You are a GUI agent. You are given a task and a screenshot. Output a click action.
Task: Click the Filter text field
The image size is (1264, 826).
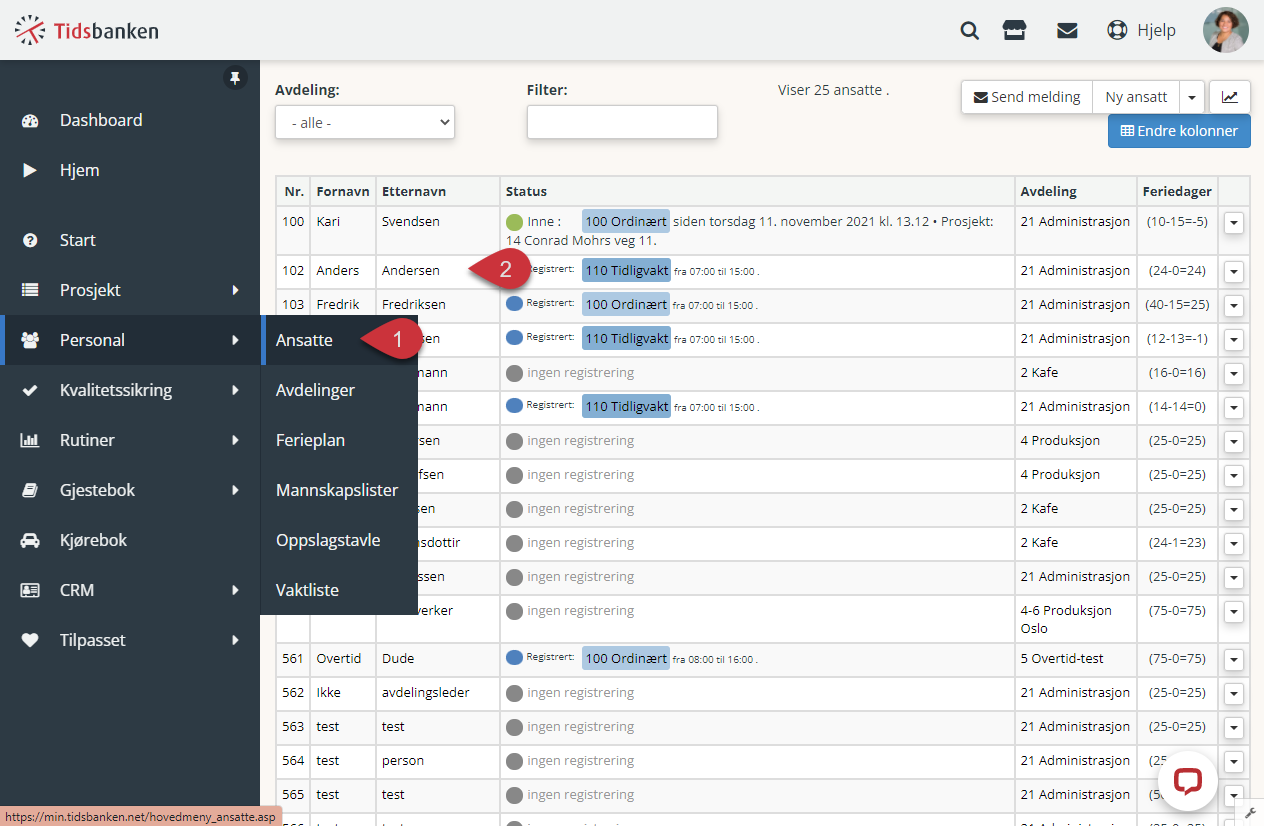[622, 122]
